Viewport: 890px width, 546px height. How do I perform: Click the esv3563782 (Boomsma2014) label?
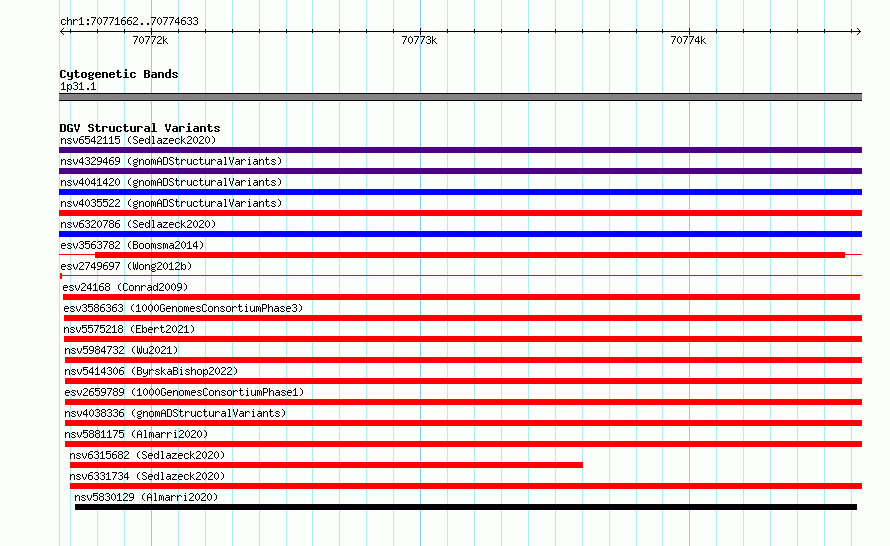(132, 245)
